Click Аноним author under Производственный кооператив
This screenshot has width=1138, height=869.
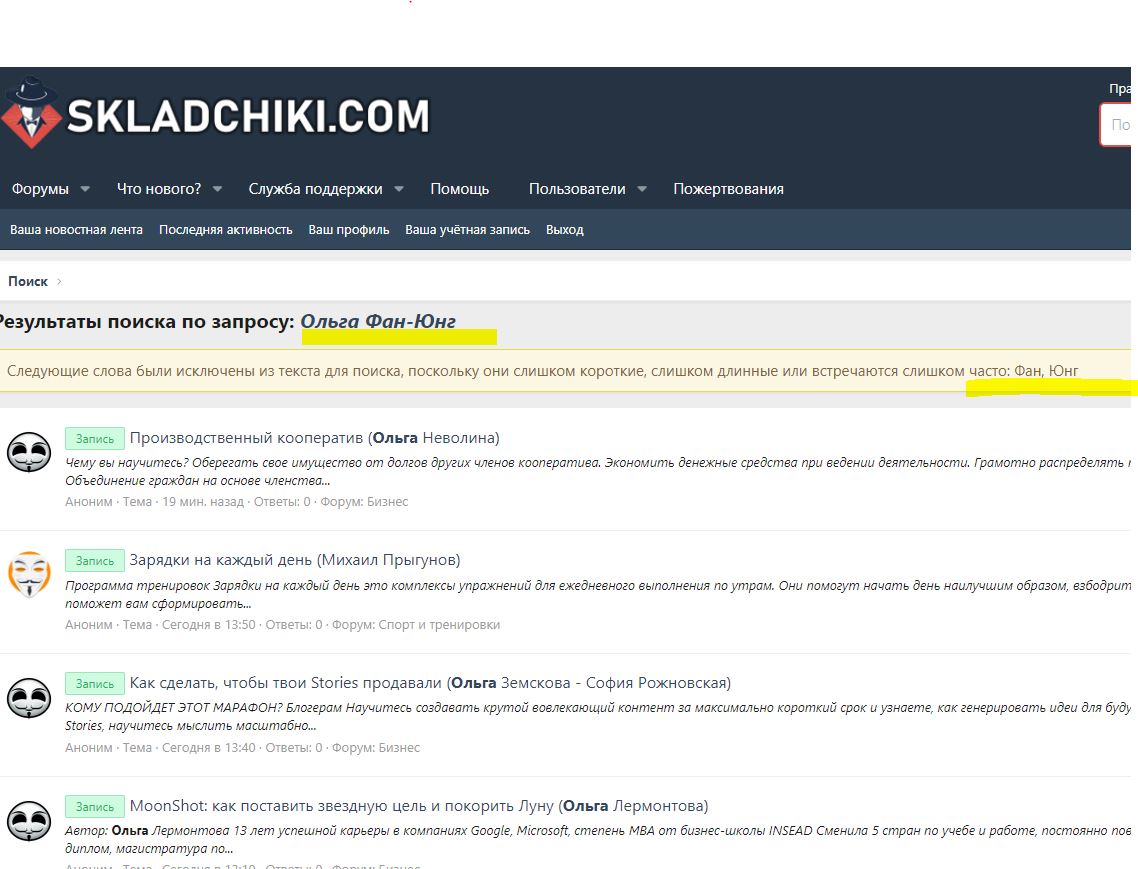(89, 502)
